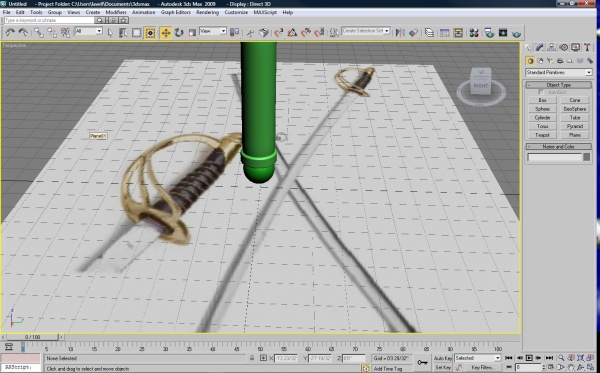Toggle the Angle Snap button
Image resolution: width=600 pixels, height=373 pixels.
point(292,33)
